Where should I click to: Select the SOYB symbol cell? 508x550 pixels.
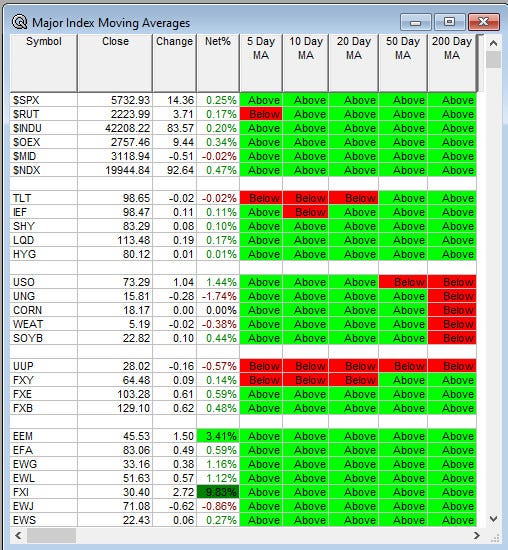click(x=44, y=338)
